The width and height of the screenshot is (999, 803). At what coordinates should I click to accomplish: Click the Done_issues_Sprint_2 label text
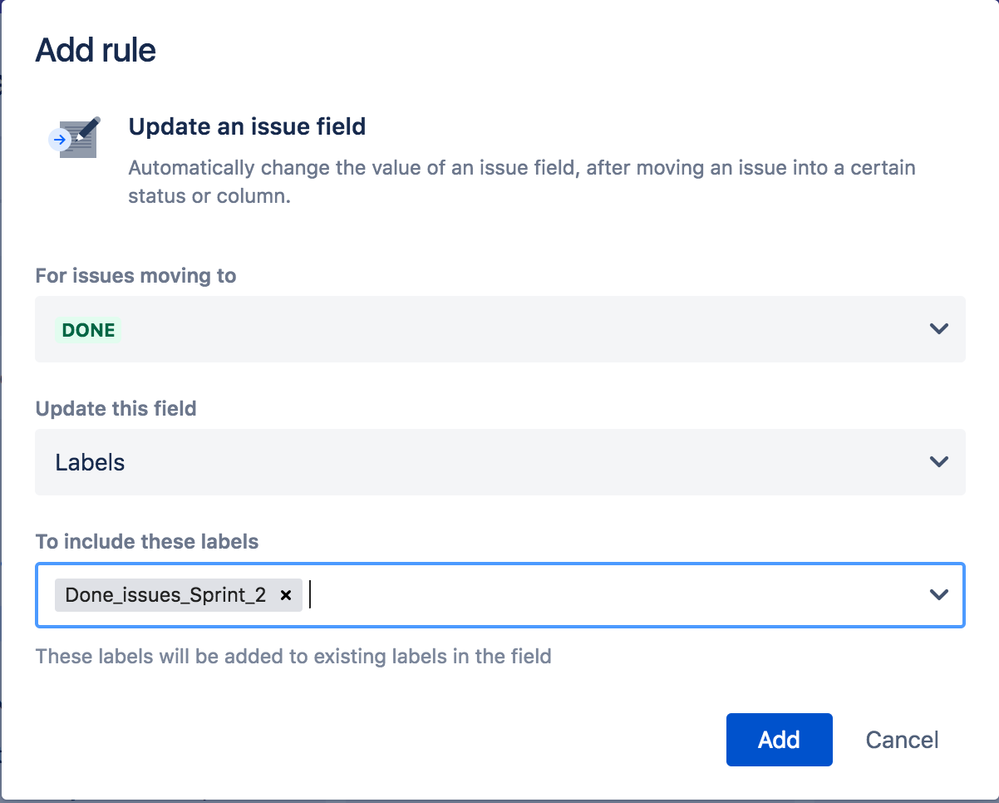pyautogui.click(x=166, y=595)
